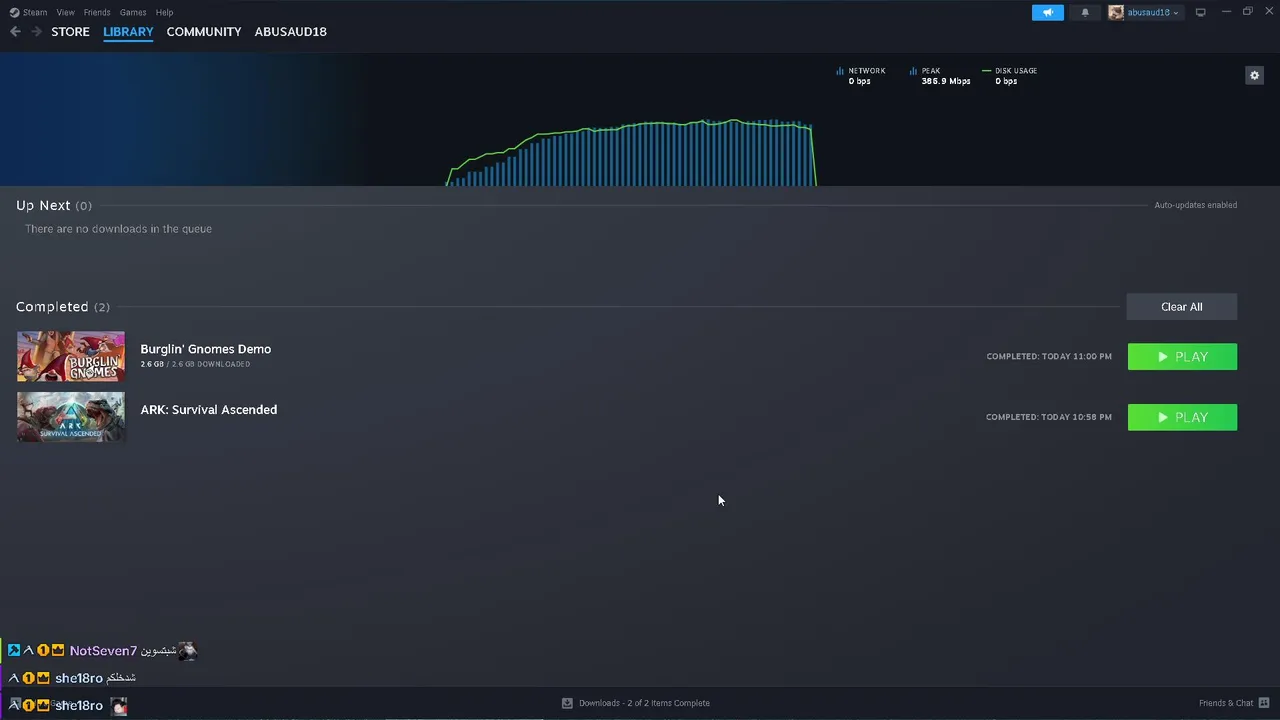Open Friends & Chat

tap(1226, 703)
